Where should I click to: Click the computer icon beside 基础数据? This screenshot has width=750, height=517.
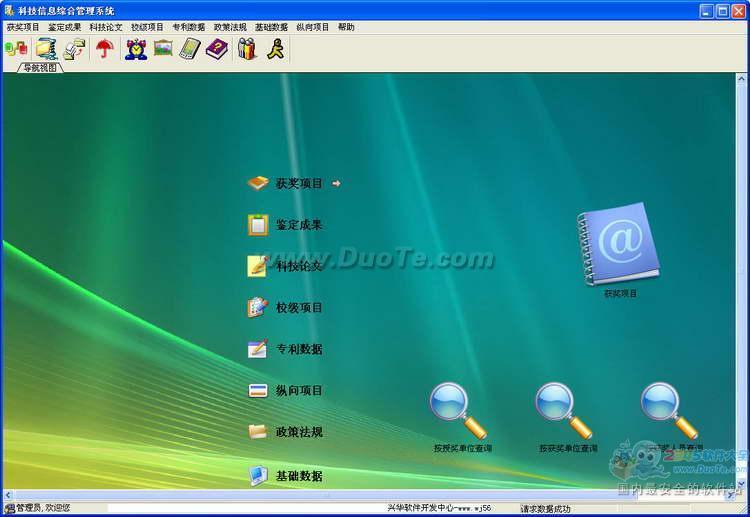click(x=258, y=475)
